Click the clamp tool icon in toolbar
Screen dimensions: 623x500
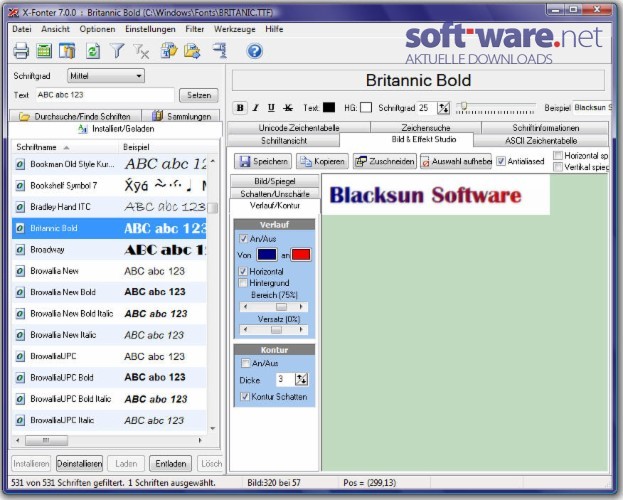tap(219, 51)
